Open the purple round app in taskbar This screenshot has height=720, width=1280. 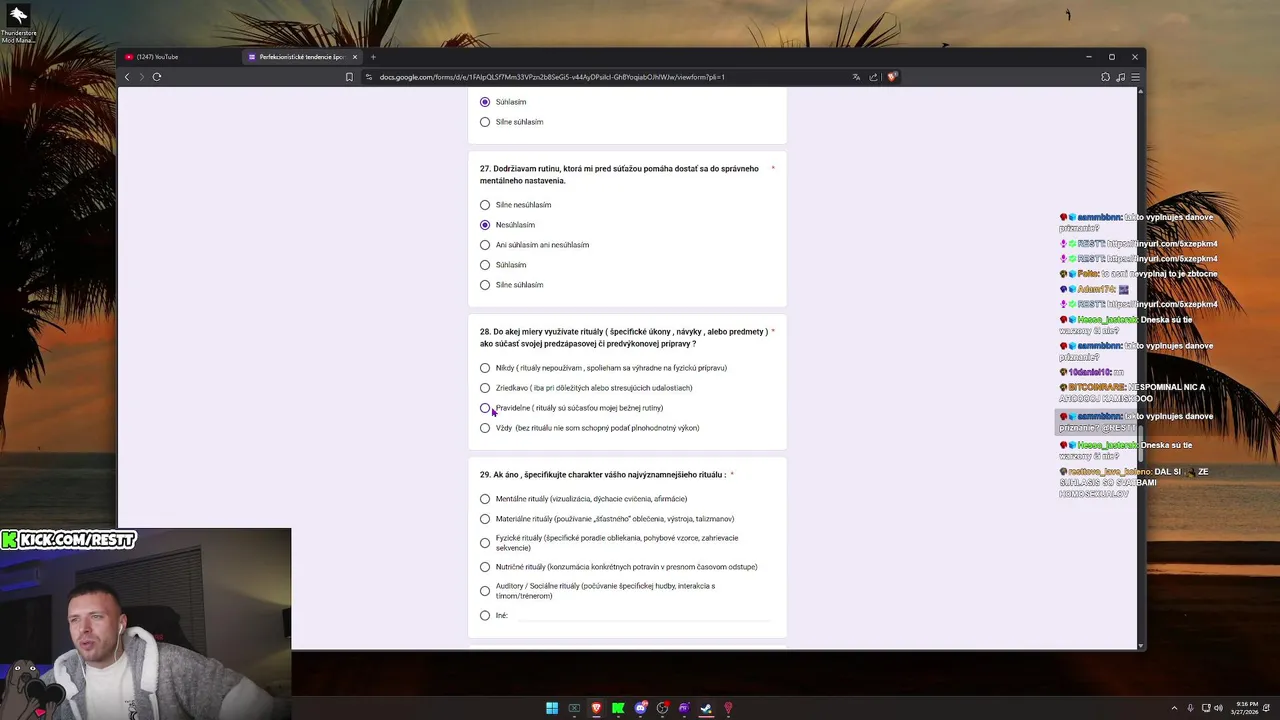coord(684,708)
